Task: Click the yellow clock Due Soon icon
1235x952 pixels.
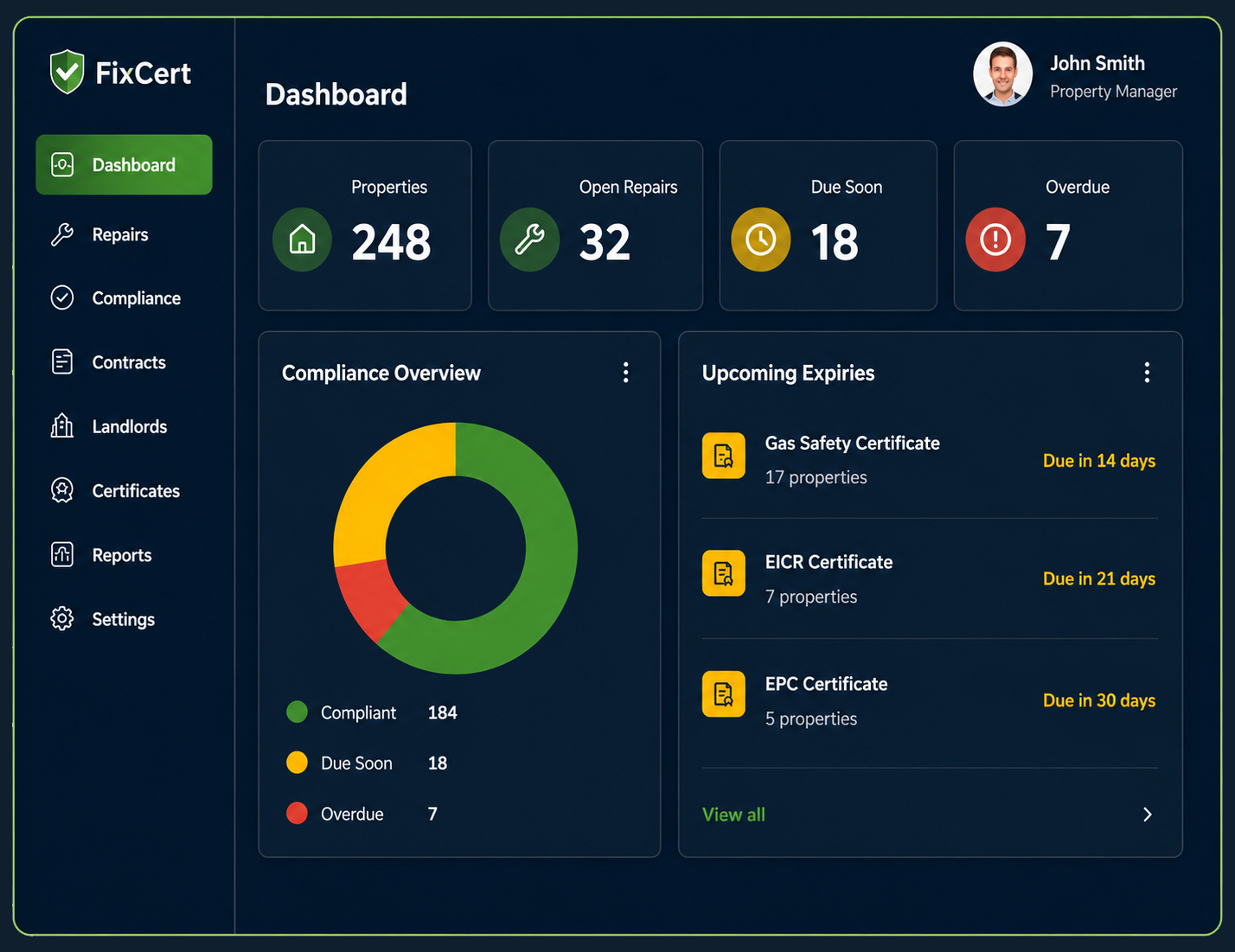Action: point(761,240)
